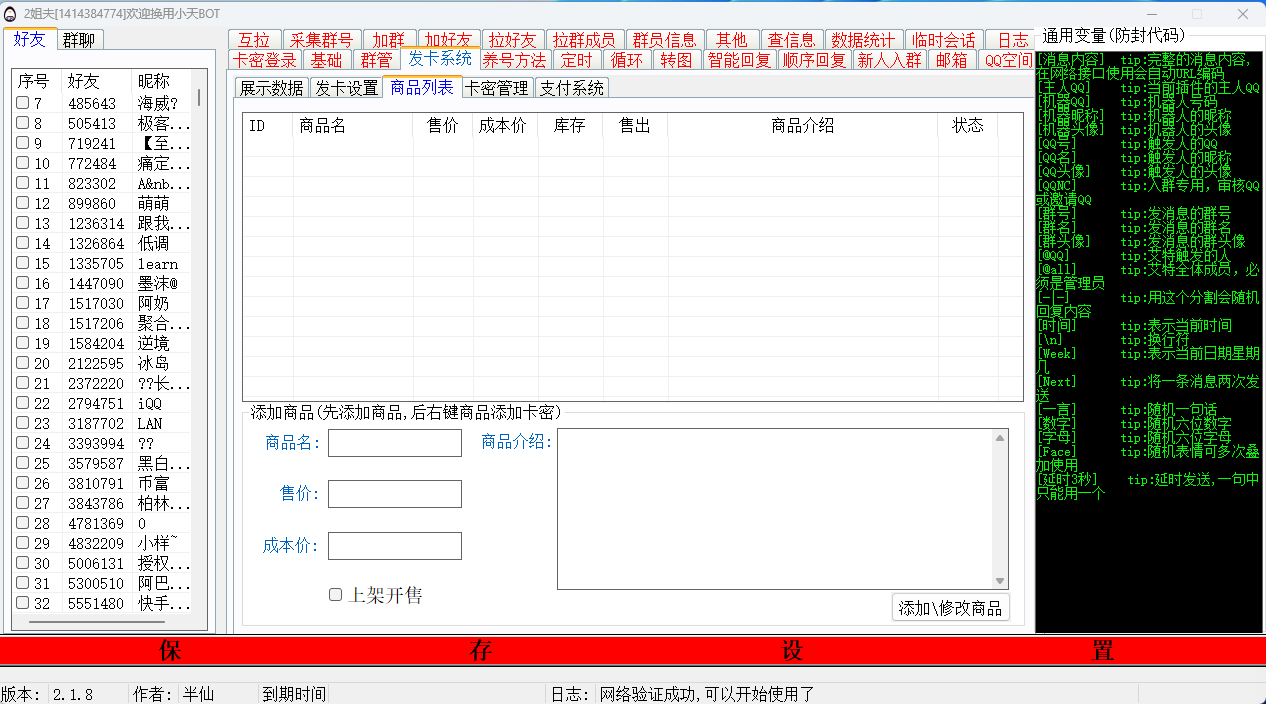Focus the 售价 text box
1266x704 pixels.
pyautogui.click(x=394, y=494)
